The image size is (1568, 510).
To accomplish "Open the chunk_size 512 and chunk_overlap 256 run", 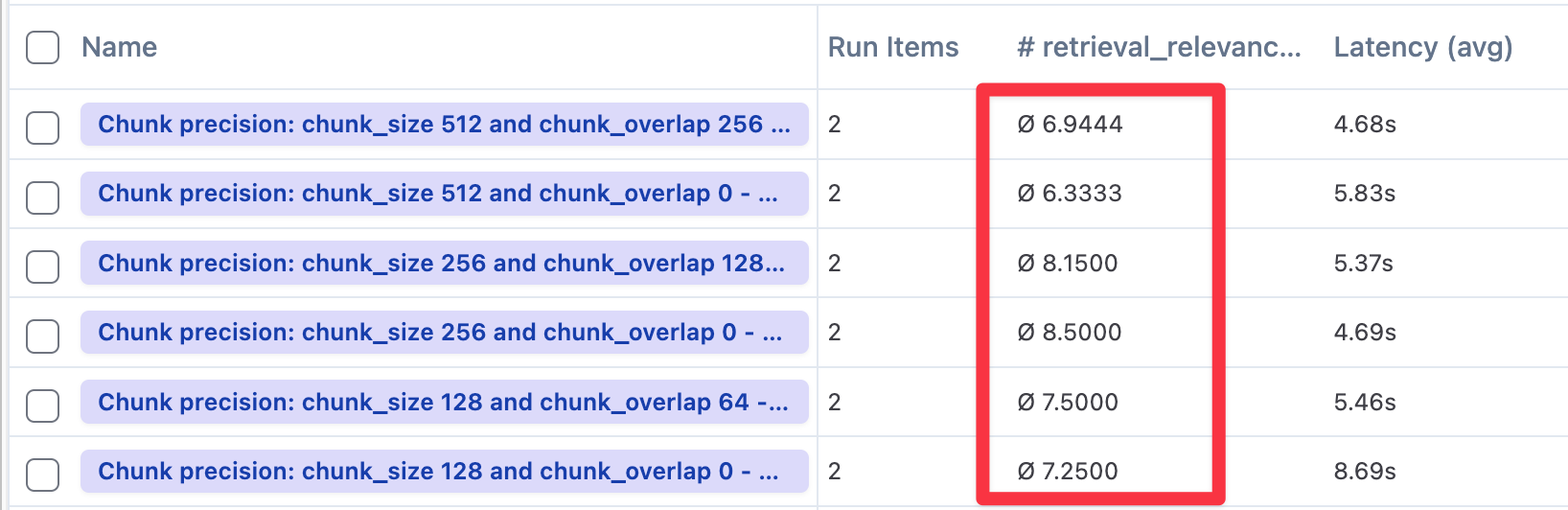I will [x=444, y=125].
